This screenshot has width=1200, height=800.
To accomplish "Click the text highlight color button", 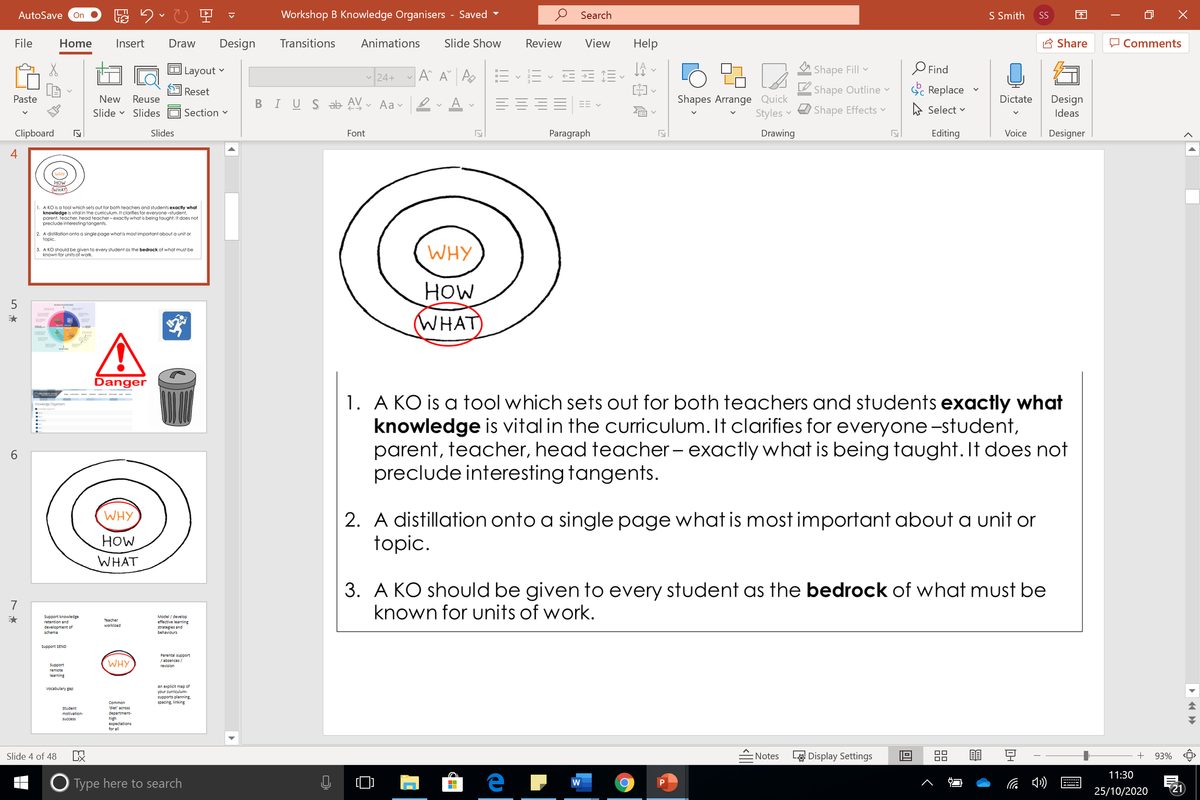I will click(423, 105).
